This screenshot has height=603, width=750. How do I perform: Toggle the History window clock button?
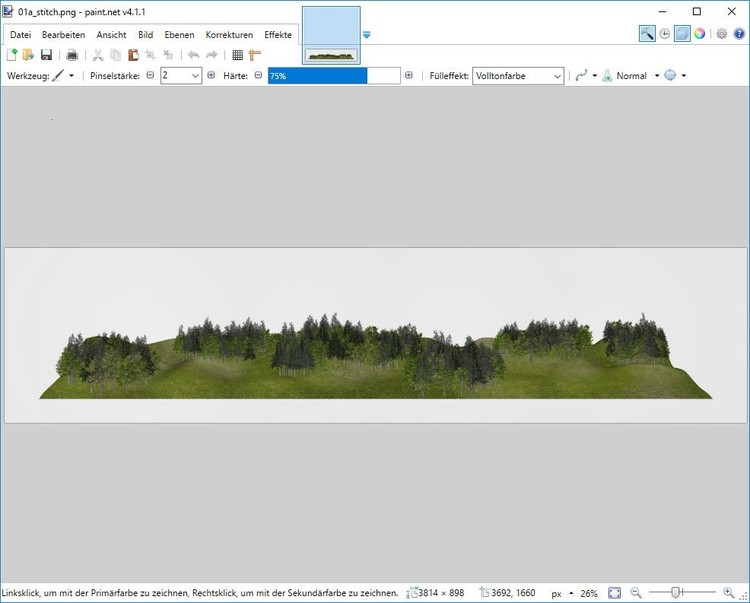[x=665, y=34]
